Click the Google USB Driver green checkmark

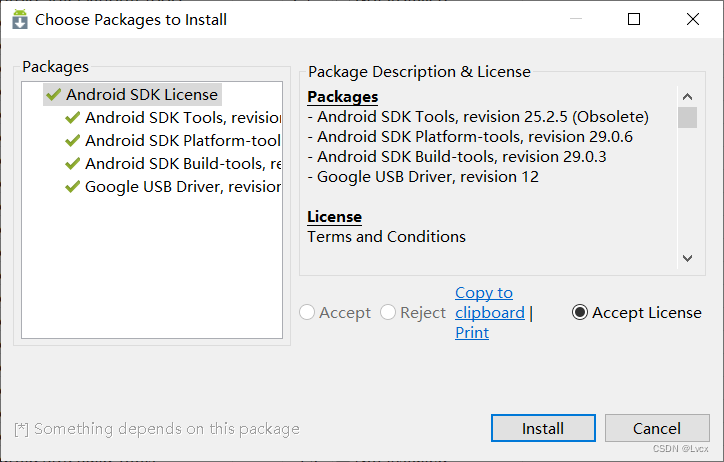coord(72,187)
